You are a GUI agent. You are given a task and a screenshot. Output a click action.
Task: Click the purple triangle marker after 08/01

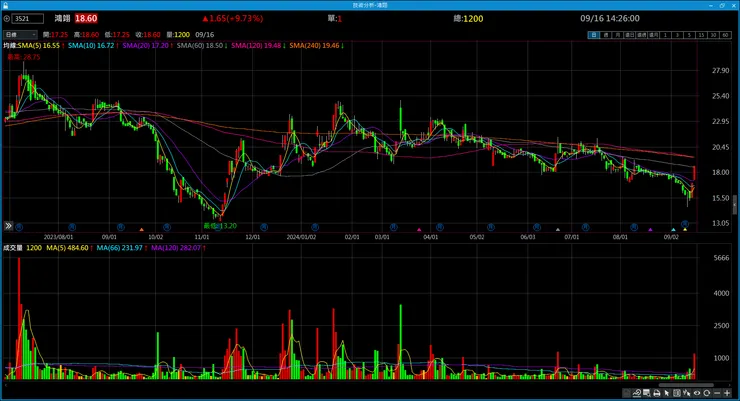pyautogui.click(x=650, y=230)
